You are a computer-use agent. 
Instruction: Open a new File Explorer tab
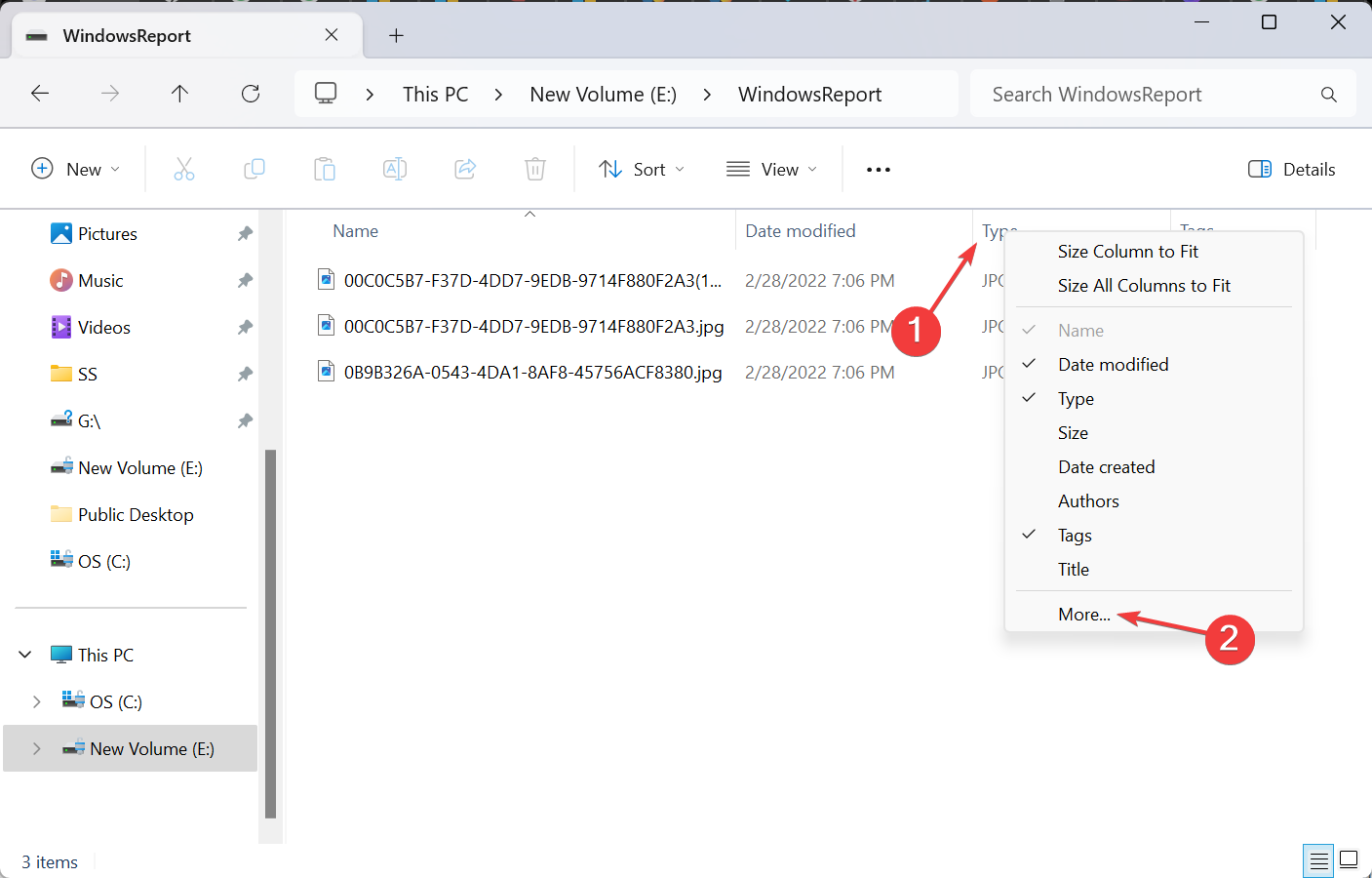(x=396, y=36)
